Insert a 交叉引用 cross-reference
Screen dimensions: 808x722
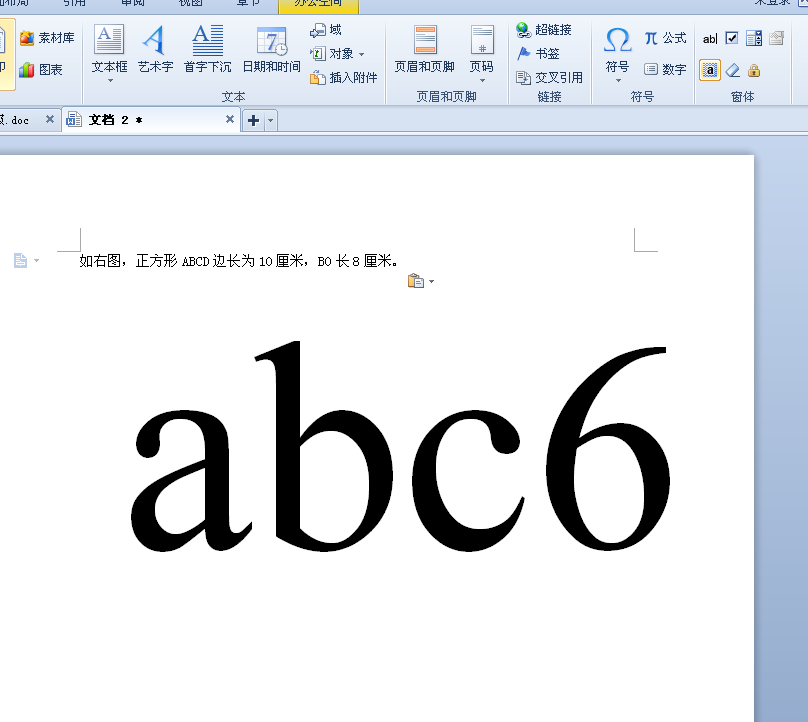[x=549, y=78]
